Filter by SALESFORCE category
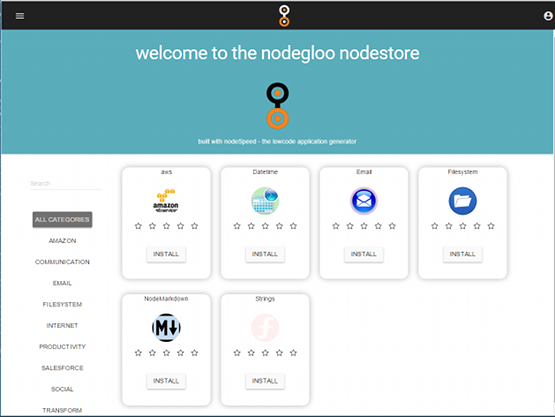The width and height of the screenshot is (555, 417). 62,368
